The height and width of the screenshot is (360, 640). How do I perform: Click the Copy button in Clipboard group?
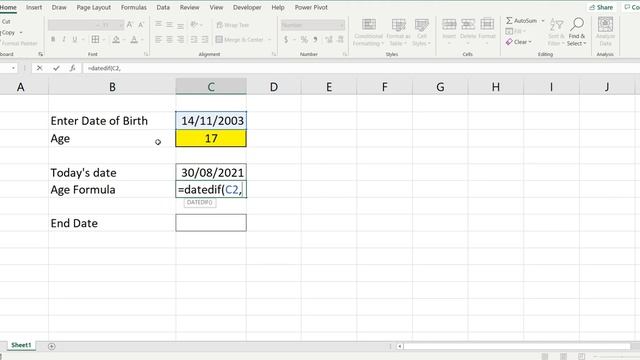[9, 32]
